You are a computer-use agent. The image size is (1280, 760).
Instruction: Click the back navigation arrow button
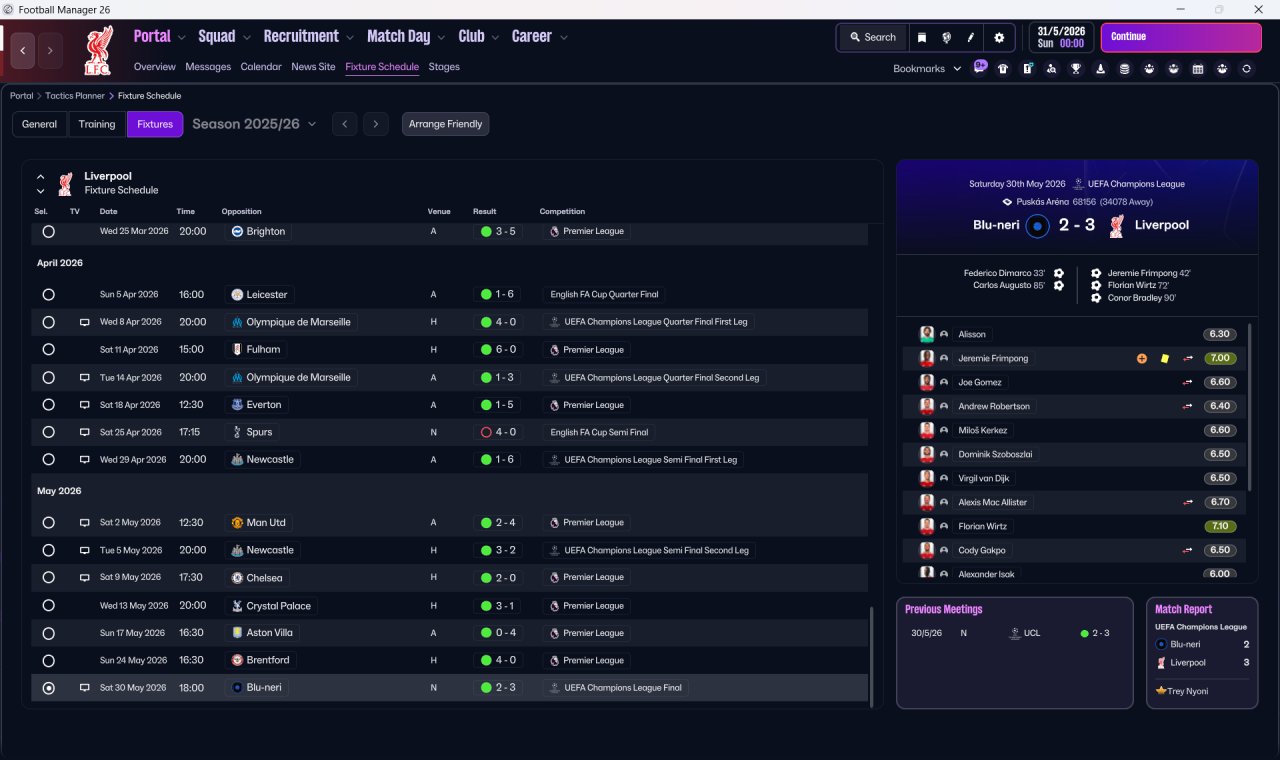point(23,50)
